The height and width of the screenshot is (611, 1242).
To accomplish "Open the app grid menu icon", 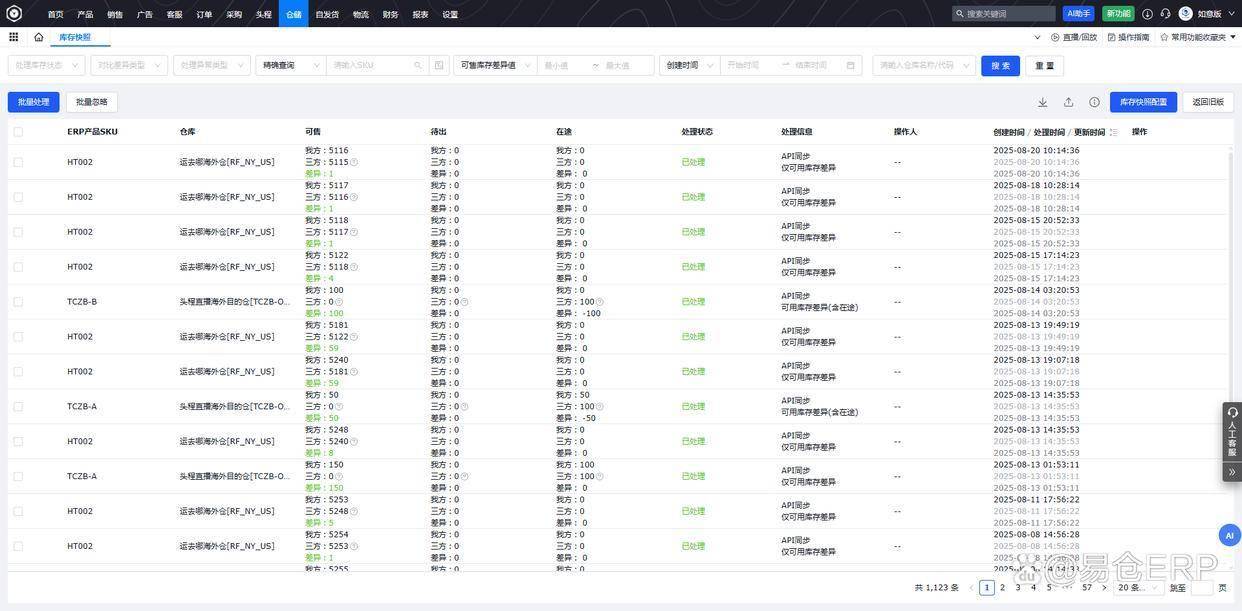I will 14,37.
